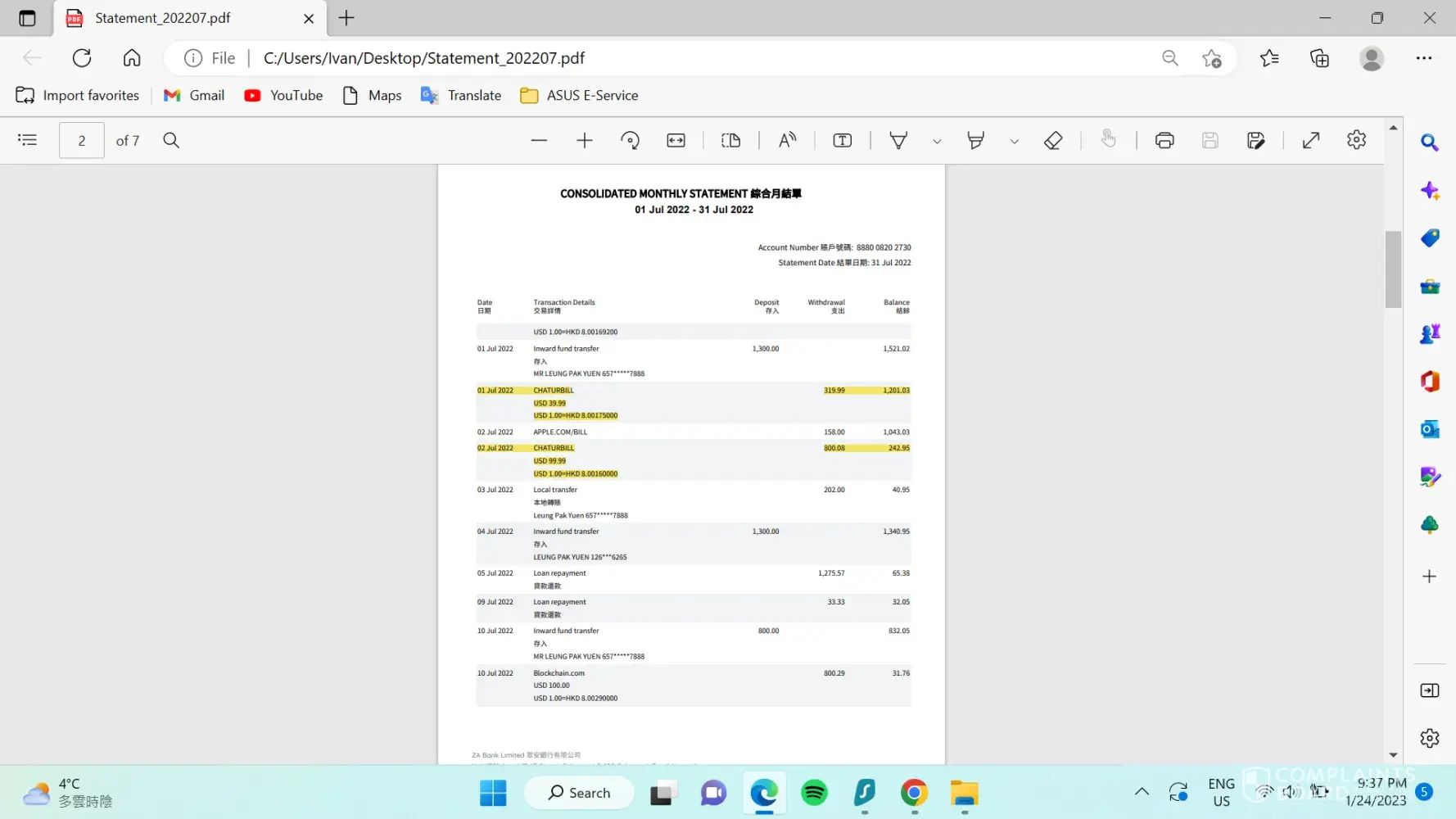Show hidden system tray icons
This screenshot has width=1456, height=819.
[1141, 792]
